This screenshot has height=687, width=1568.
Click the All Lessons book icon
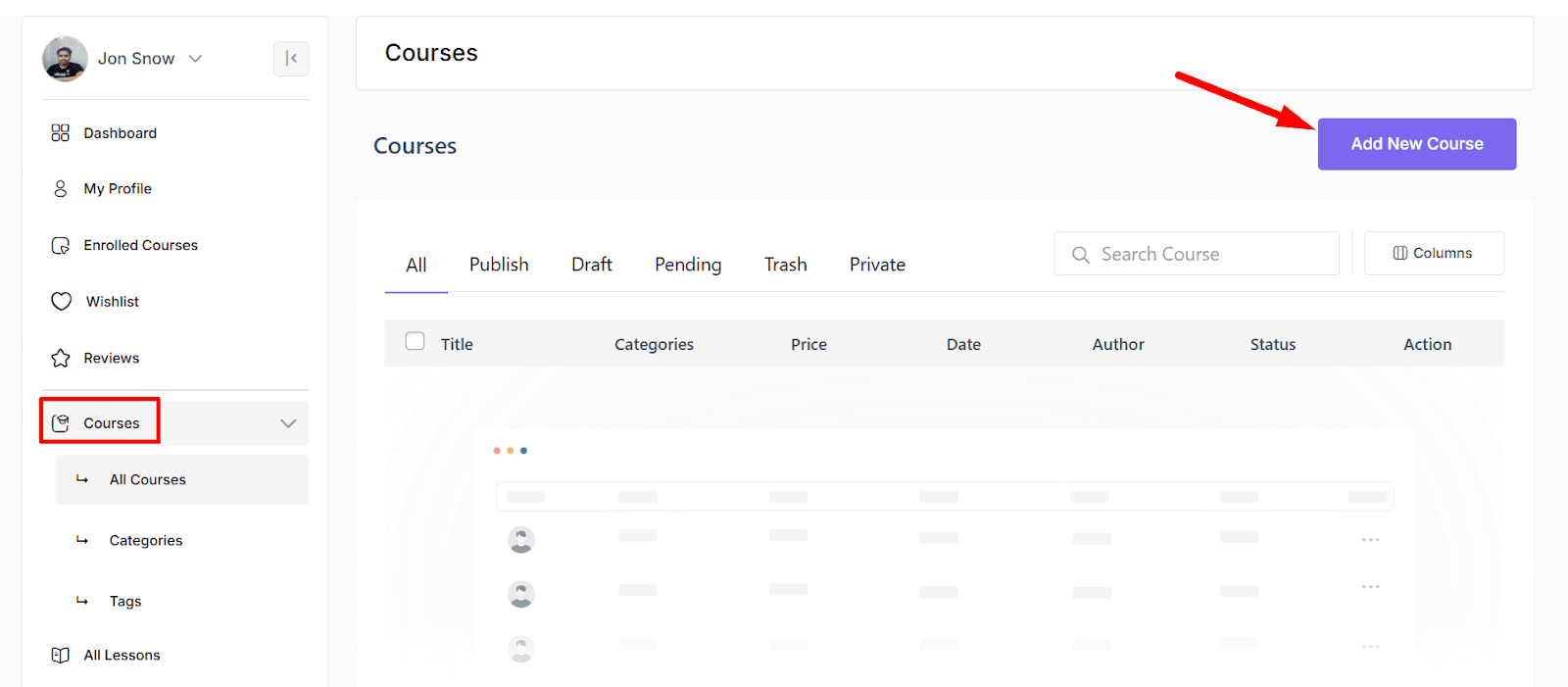pyautogui.click(x=61, y=656)
